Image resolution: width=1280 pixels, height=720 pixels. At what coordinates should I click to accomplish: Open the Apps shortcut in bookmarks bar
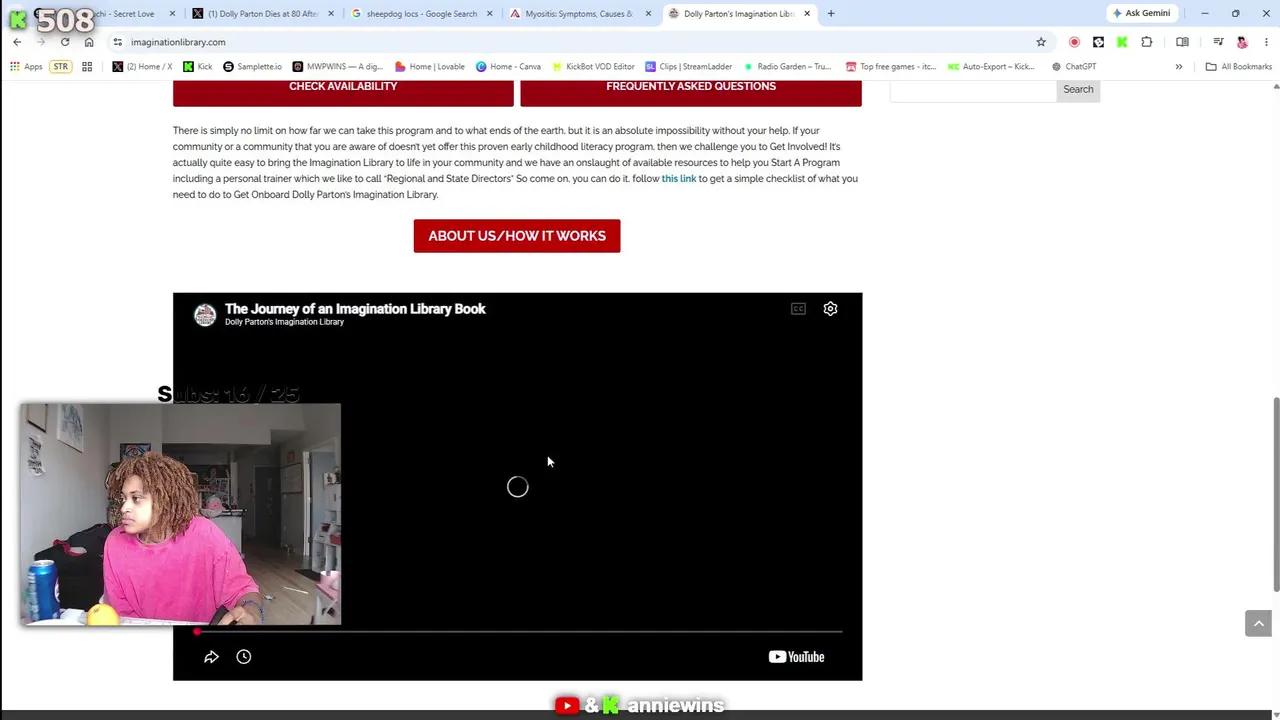pyautogui.click(x=27, y=67)
